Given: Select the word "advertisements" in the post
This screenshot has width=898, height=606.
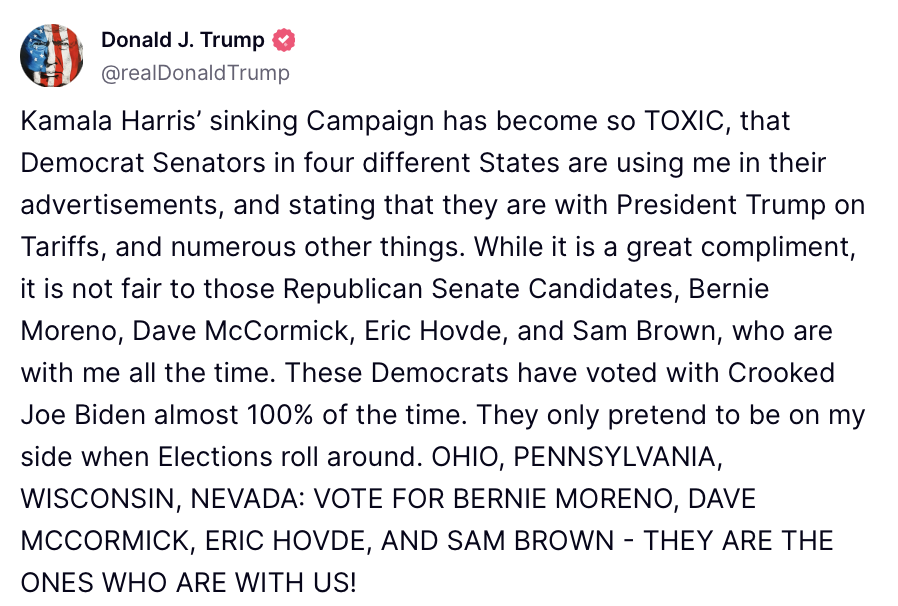Looking at the screenshot, I should click(120, 205).
